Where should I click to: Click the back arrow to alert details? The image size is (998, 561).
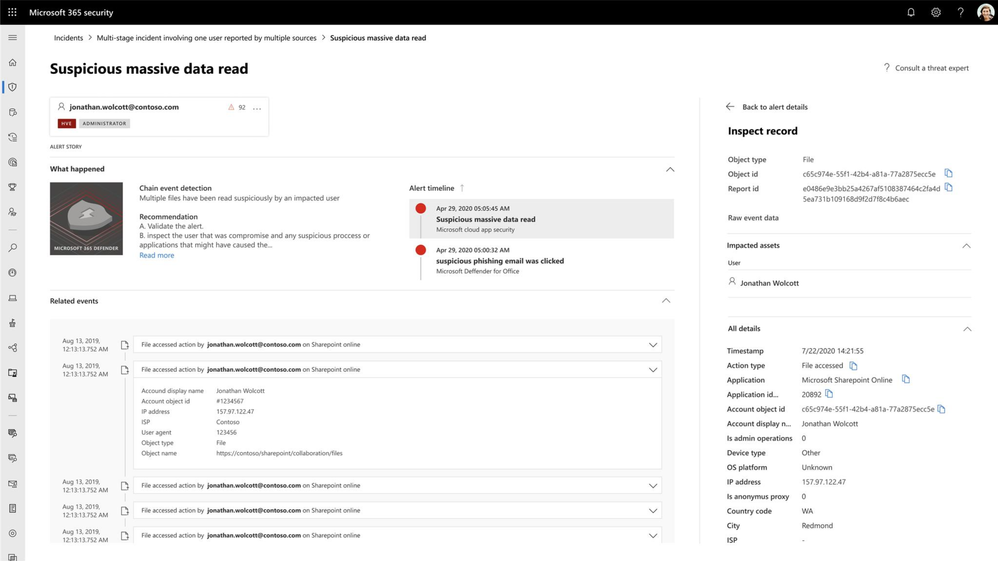[x=730, y=107]
